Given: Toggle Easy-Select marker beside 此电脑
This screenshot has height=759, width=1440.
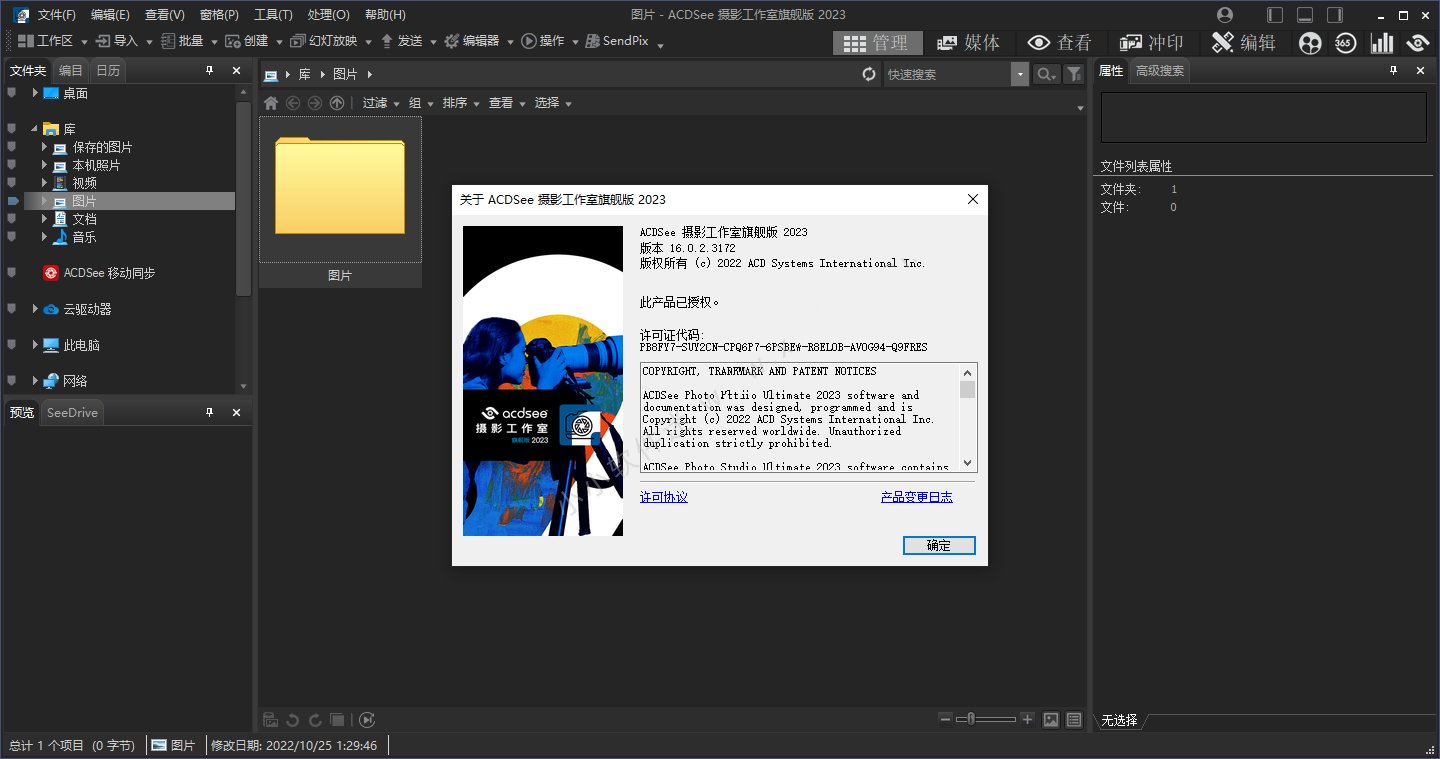Looking at the screenshot, I should pos(12,345).
